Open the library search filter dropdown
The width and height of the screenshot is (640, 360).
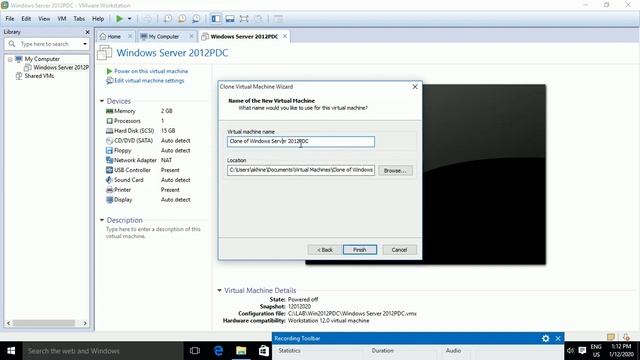(x=85, y=44)
